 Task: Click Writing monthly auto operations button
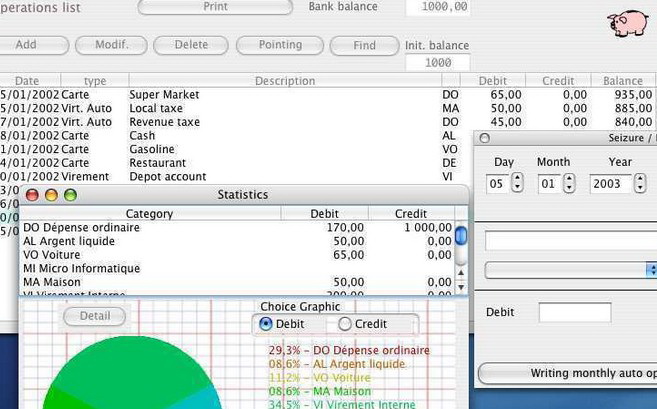click(568, 373)
